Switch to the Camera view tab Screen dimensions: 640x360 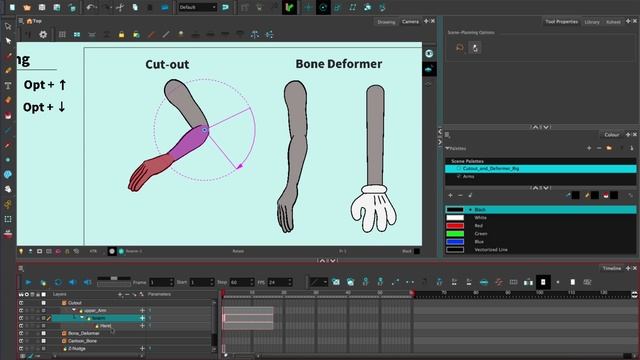tap(410, 22)
